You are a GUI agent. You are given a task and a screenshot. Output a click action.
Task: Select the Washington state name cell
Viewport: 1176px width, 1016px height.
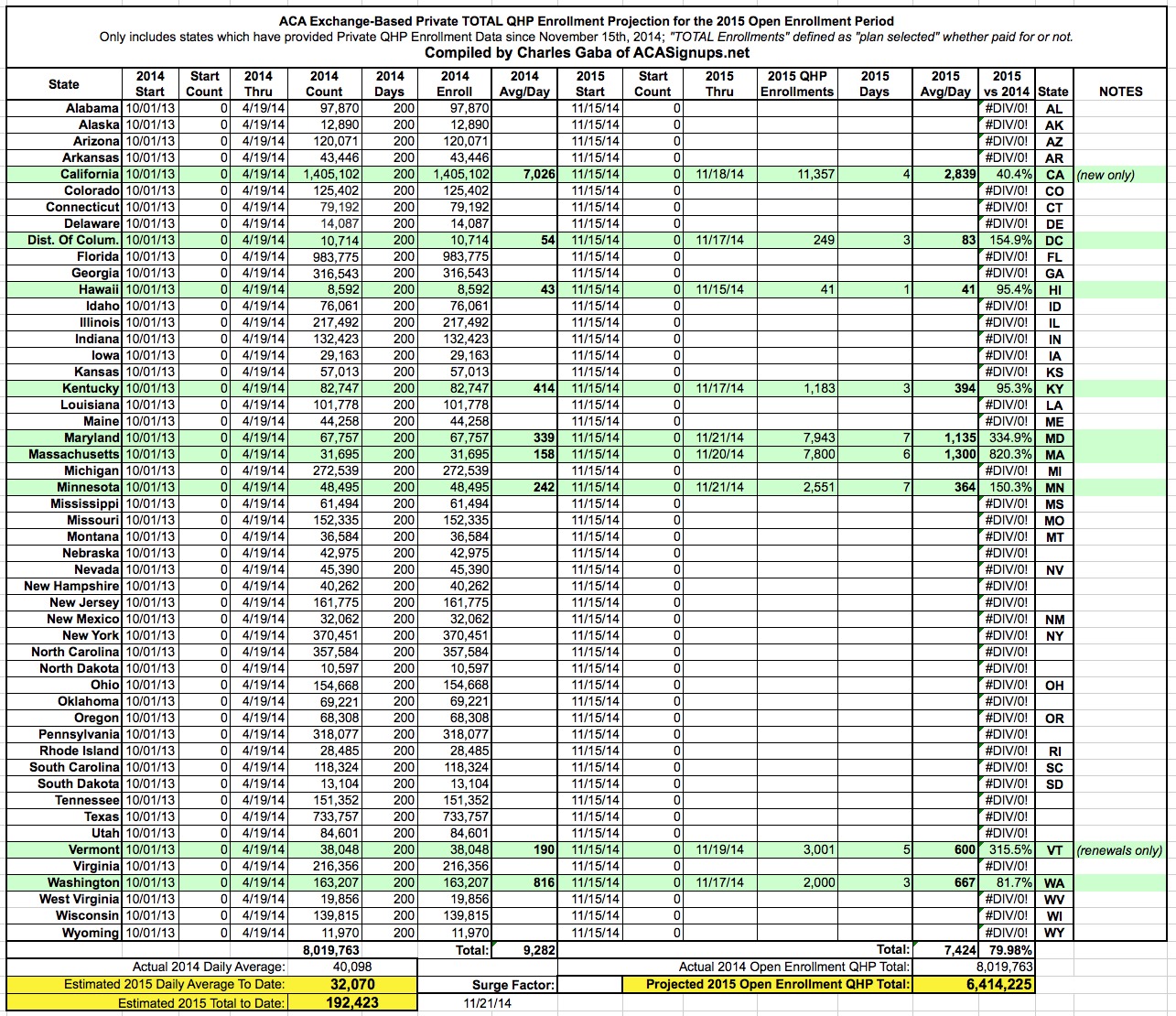pyautogui.click(x=83, y=883)
